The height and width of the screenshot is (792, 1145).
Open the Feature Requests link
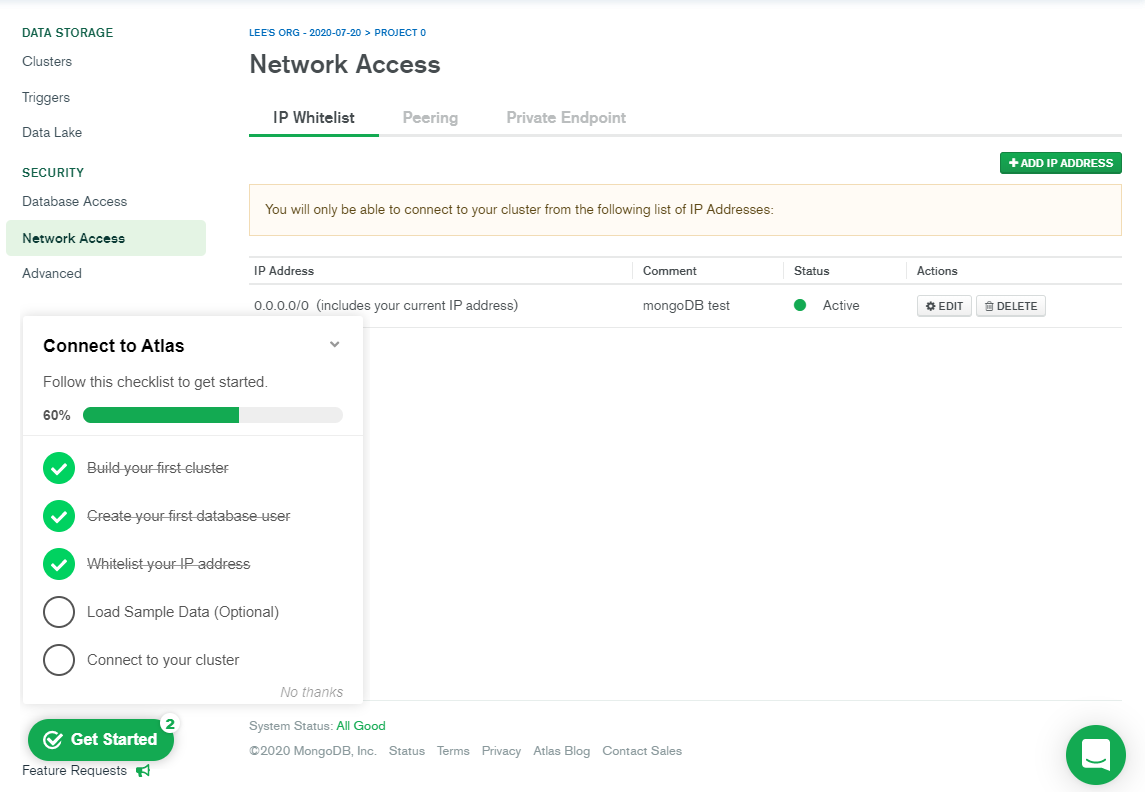click(x=74, y=771)
